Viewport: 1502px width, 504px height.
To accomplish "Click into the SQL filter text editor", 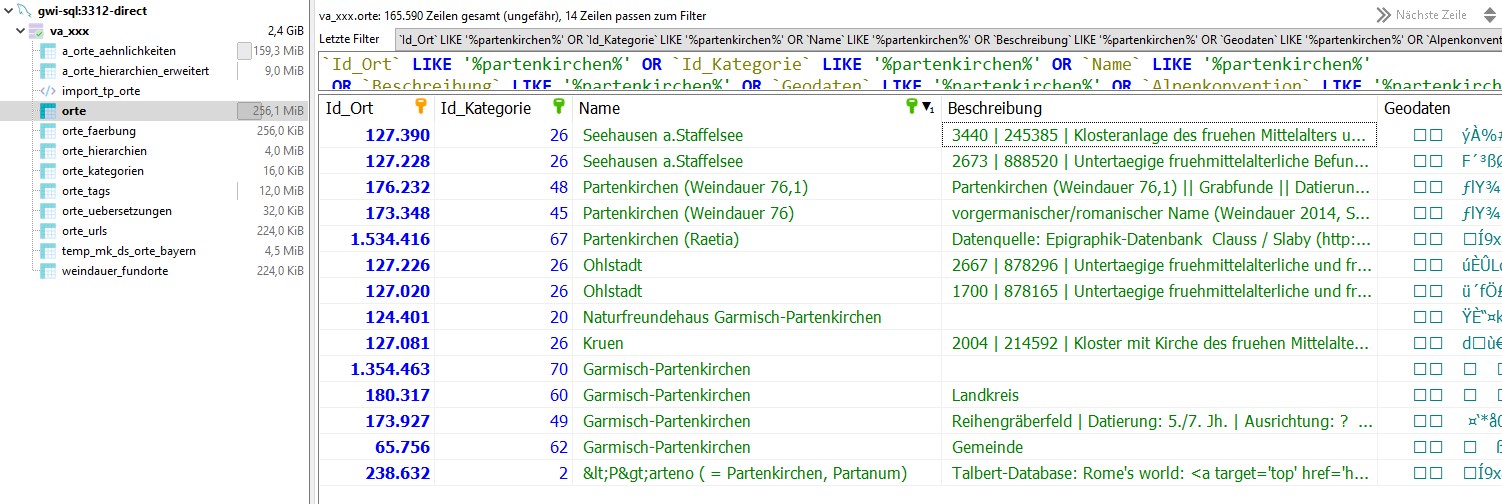I will [900, 73].
